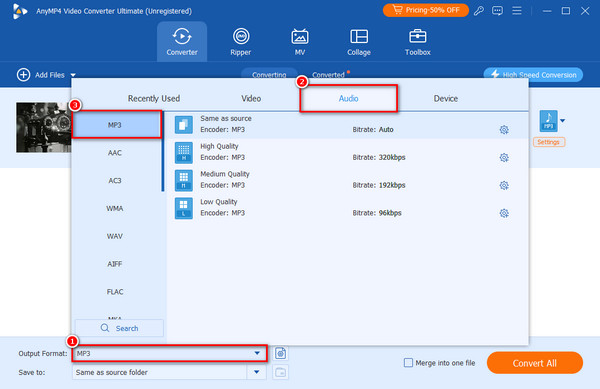Open the Converting tab

click(x=269, y=74)
